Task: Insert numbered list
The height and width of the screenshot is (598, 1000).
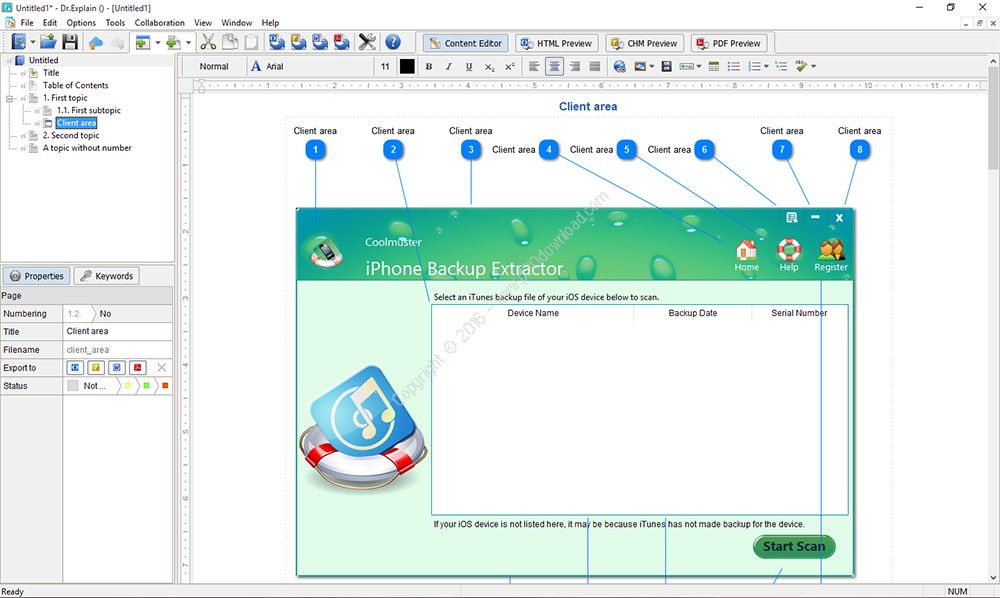Action: click(x=754, y=66)
